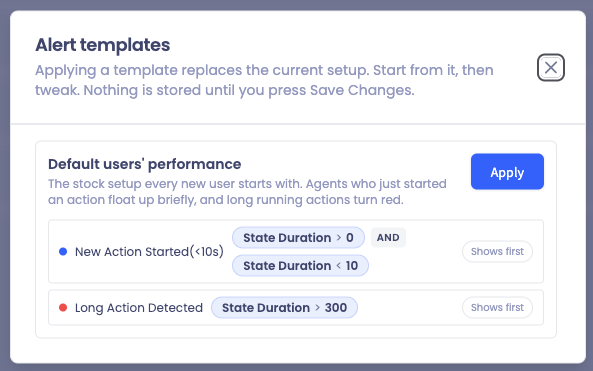Click the red dot beside Long Action Detected
The width and height of the screenshot is (593, 371).
(63, 307)
